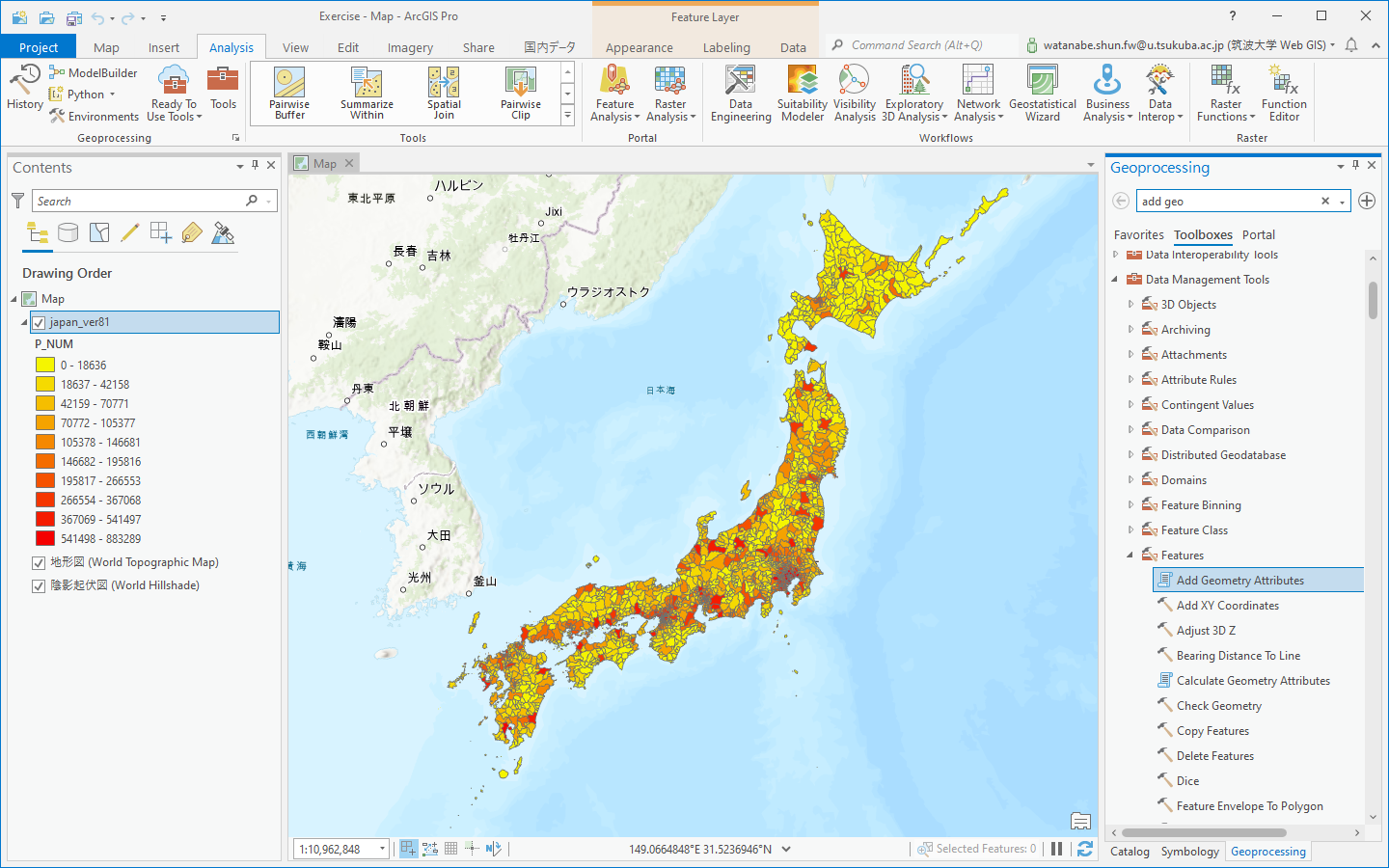
Task: Select List By Selection icon
Action: [99, 232]
